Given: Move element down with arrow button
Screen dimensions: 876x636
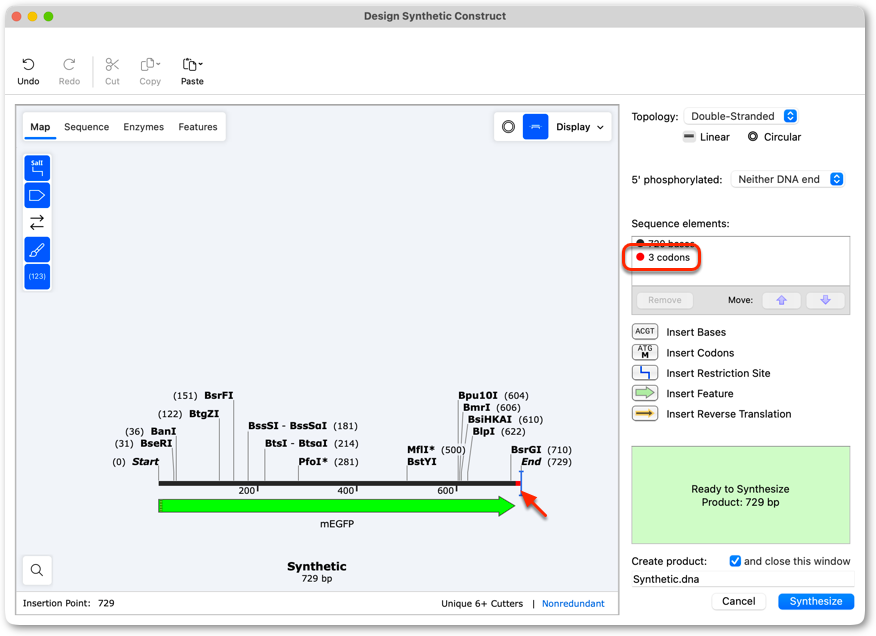Looking at the screenshot, I should [825, 300].
